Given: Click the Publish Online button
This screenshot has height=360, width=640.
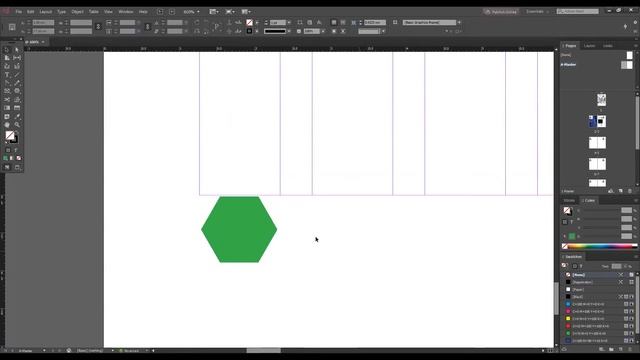Looking at the screenshot, I should tap(501, 12).
